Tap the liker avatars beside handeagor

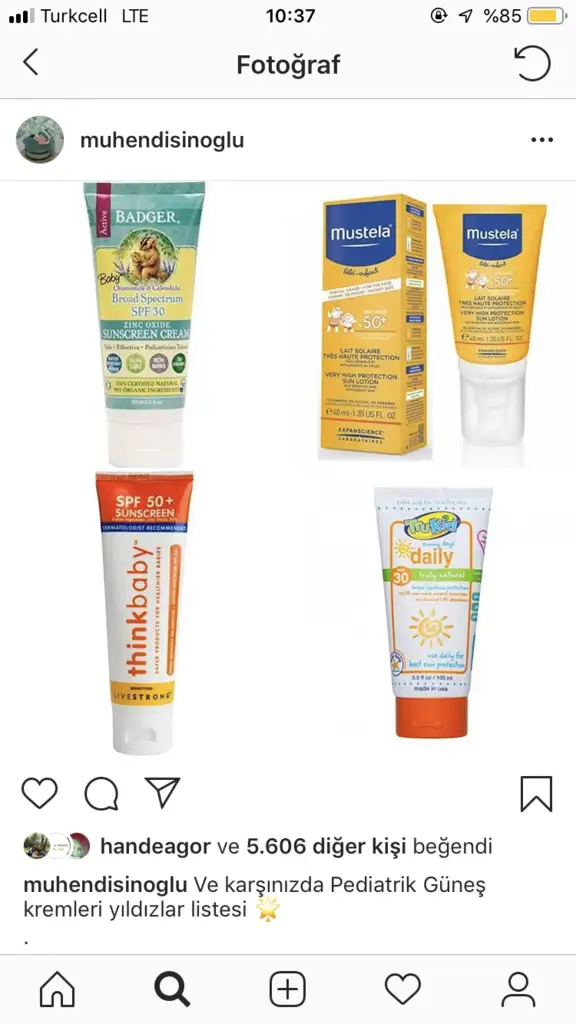pos(57,846)
